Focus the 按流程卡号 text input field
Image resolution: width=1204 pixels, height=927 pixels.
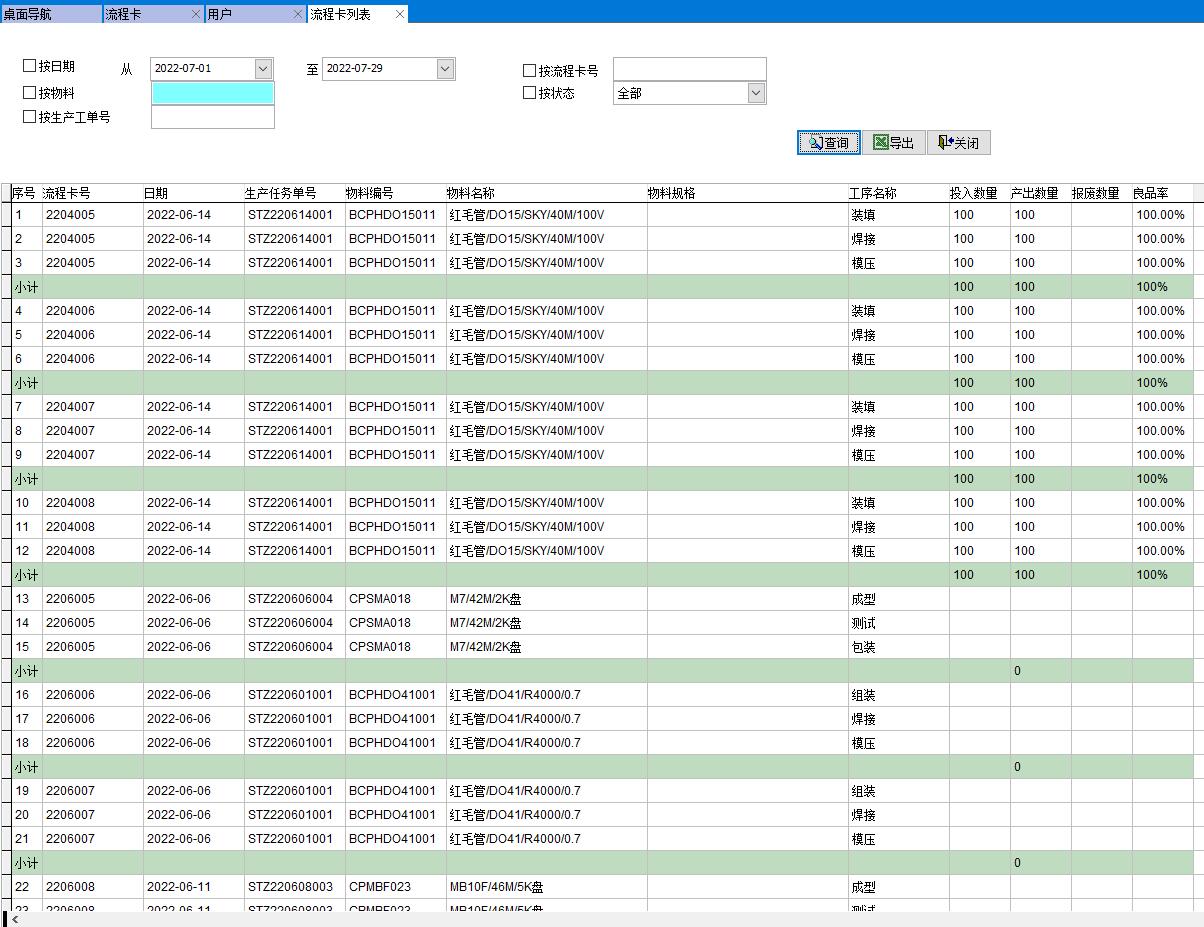pos(689,69)
